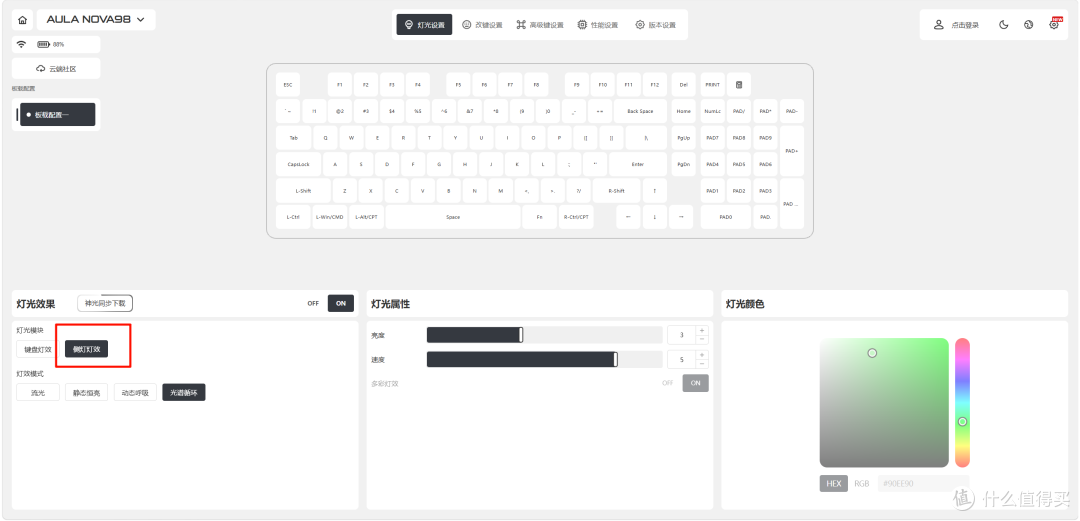Select 侧灯灯效 side light module
The width and height of the screenshot is (1080, 521).
coord(87,349)
